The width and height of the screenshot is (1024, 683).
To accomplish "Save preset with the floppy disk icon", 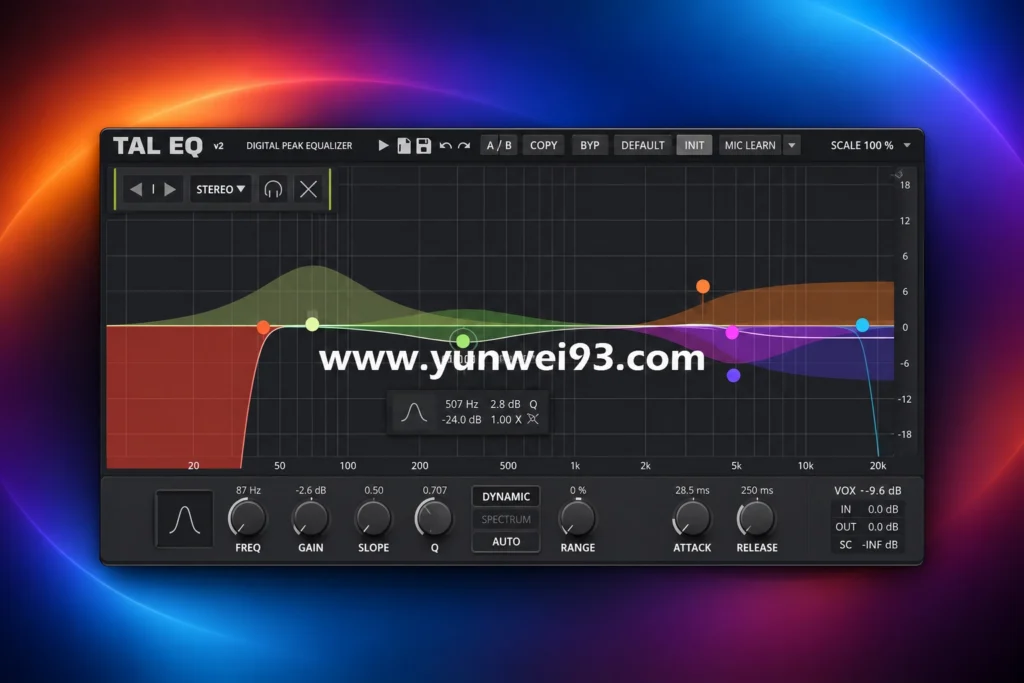I will 424,145.
